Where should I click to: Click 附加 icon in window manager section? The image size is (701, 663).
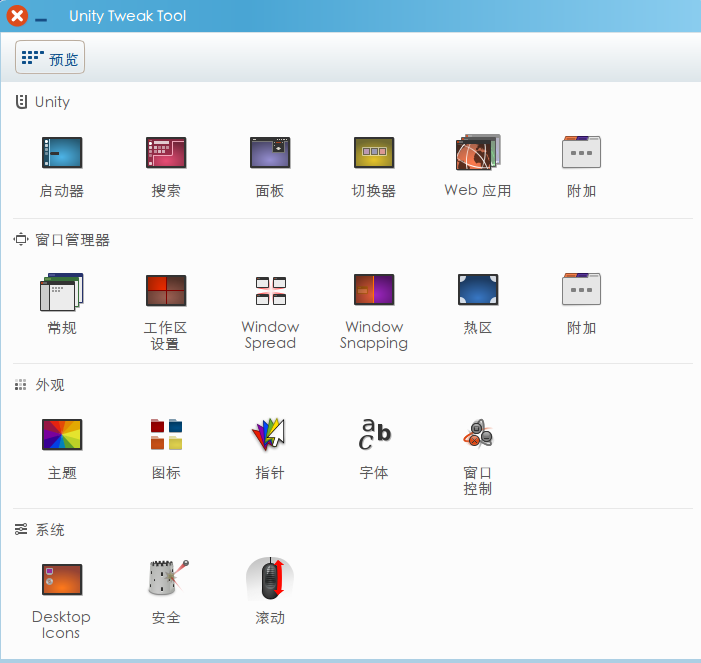(x=581, y=291)
